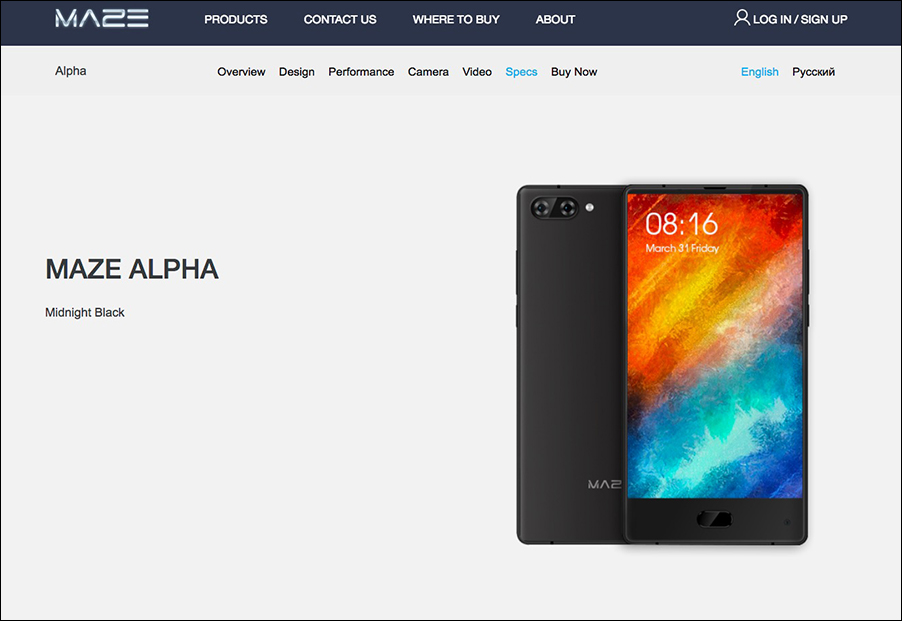Select the Specs tab
Viewport: 902px width, 621px height.
[x=521, y=72]
